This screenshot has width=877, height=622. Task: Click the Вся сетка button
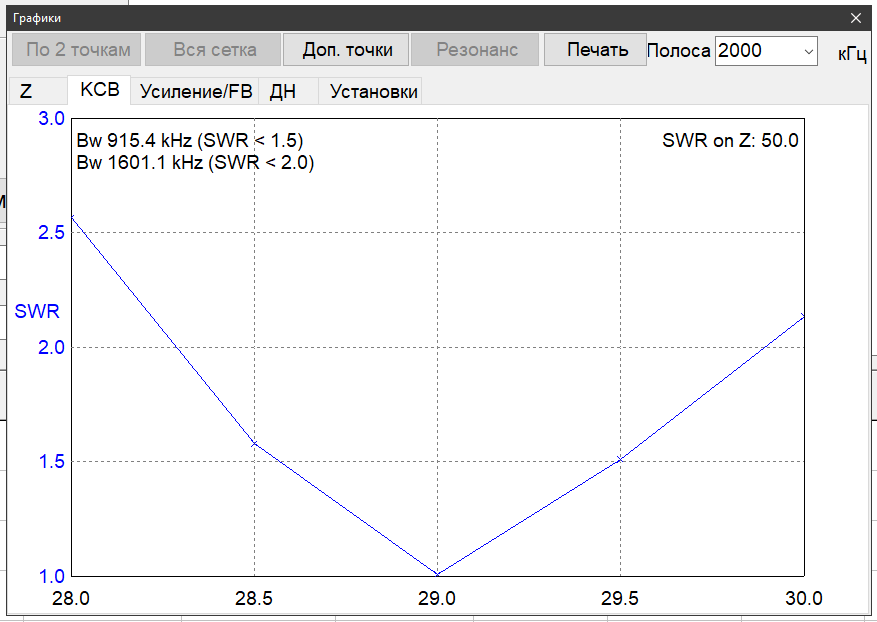[214, 50]
